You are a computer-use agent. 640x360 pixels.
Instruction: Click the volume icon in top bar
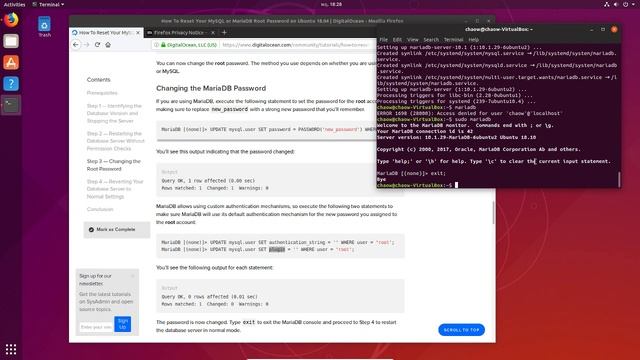coord(616,4)
